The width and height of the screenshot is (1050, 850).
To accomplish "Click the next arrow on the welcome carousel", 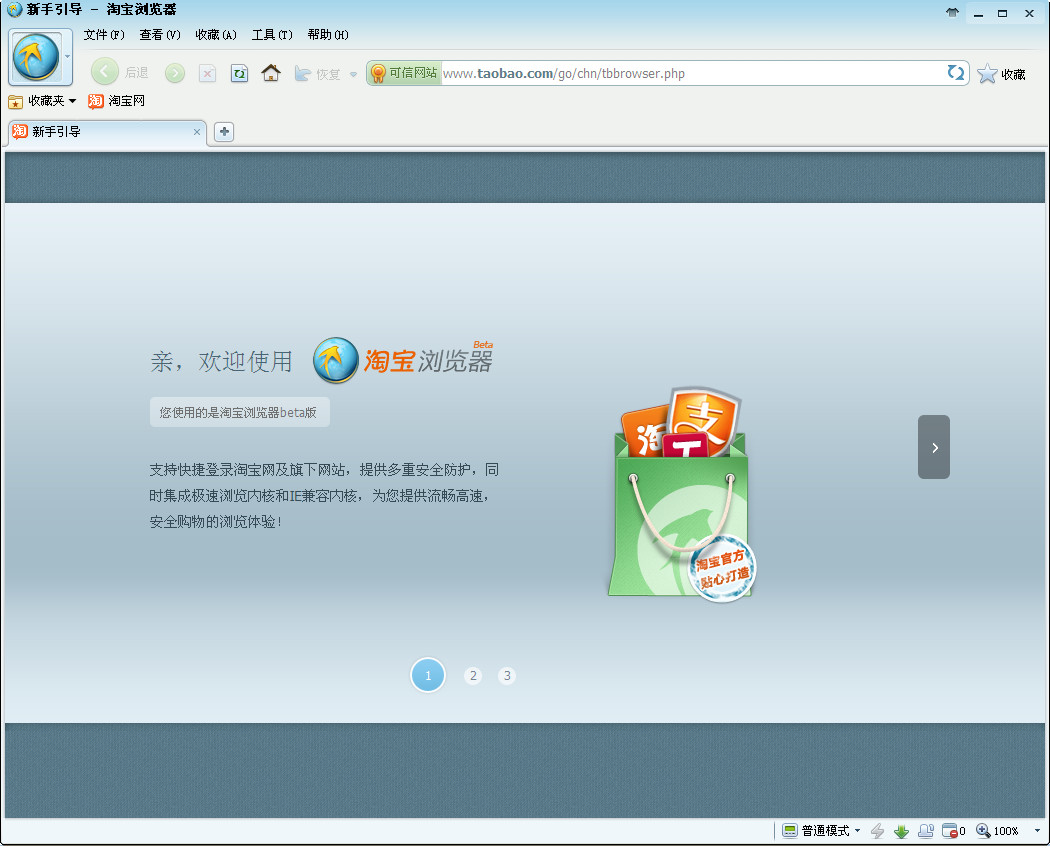I will coord(933,446).
